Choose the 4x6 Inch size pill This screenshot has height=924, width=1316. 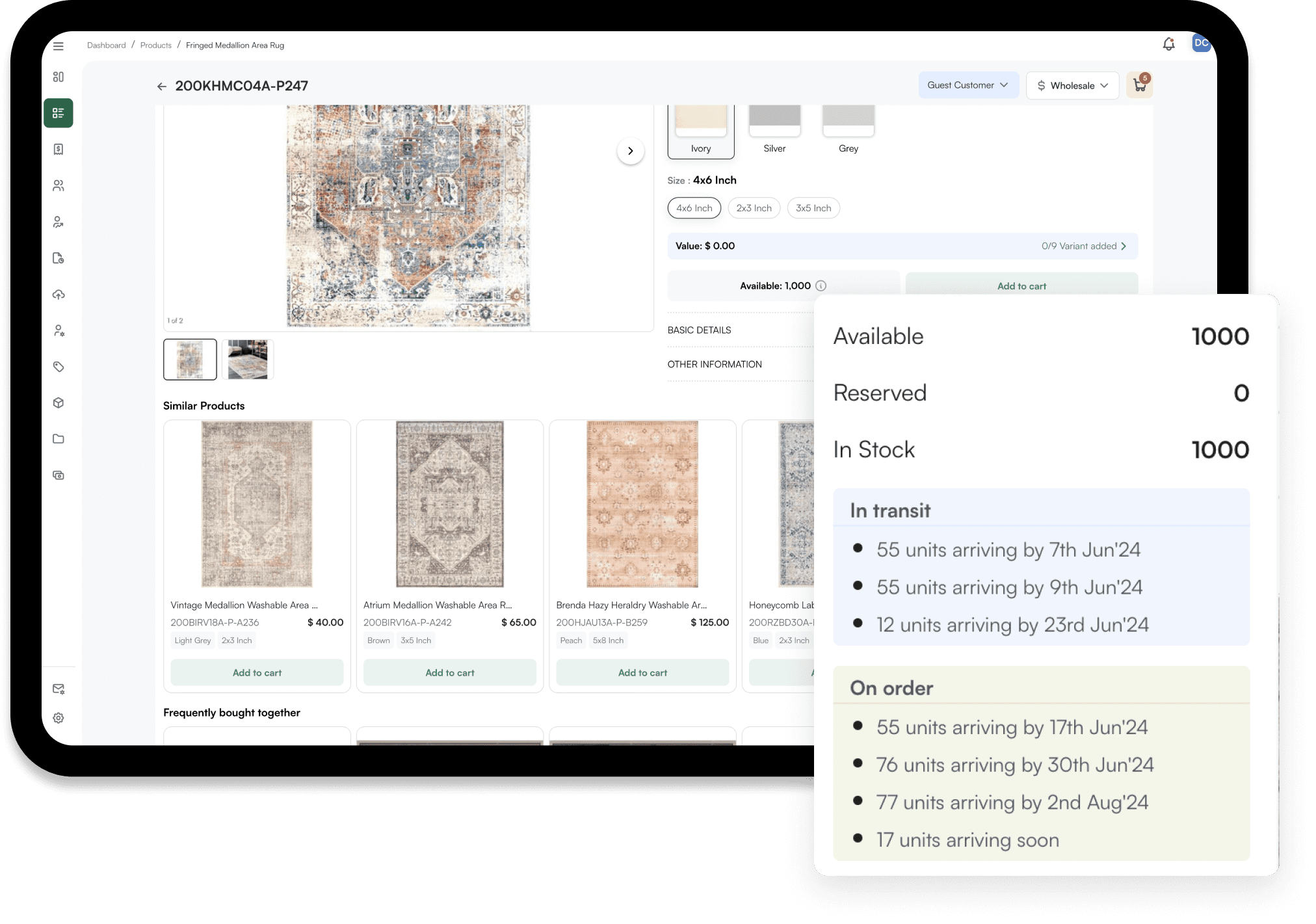pos(694,208)
